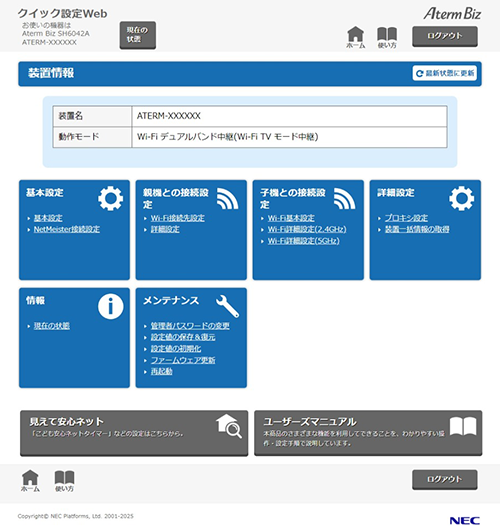Viewport: 500px width, 530px height.
Task: Open 設定値の保存＆復元 link
Action: click(183, 337)
